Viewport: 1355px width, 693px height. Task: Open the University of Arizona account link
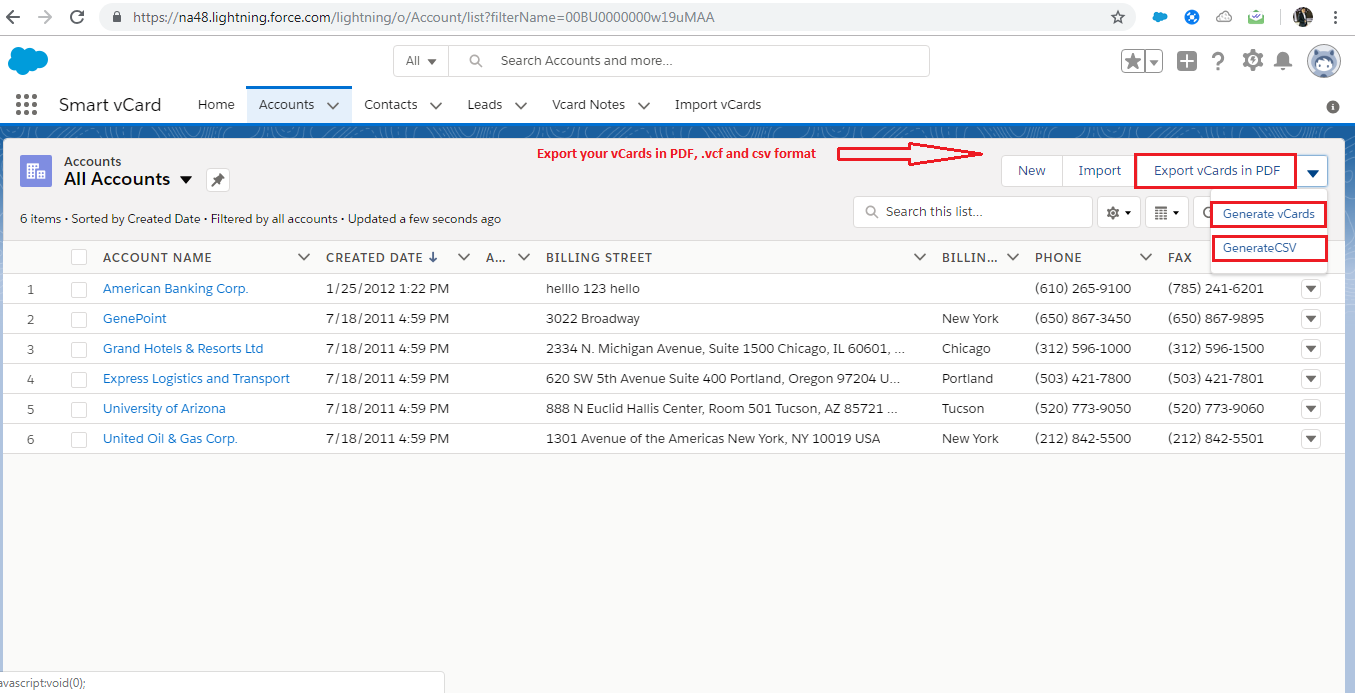[x=164, y=409]
